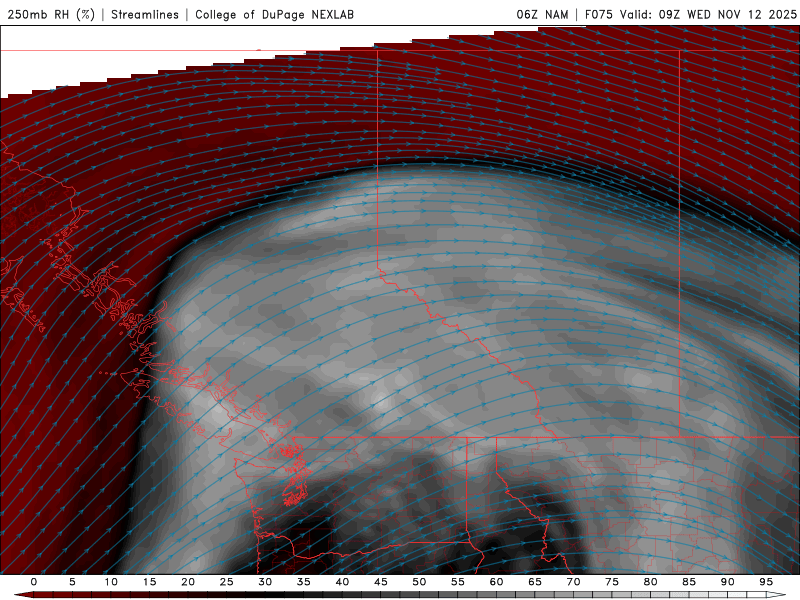Click the 'Valid: 09Z WED NOV 12 2025' text
The image size is (800, 600).
point(708,15)
